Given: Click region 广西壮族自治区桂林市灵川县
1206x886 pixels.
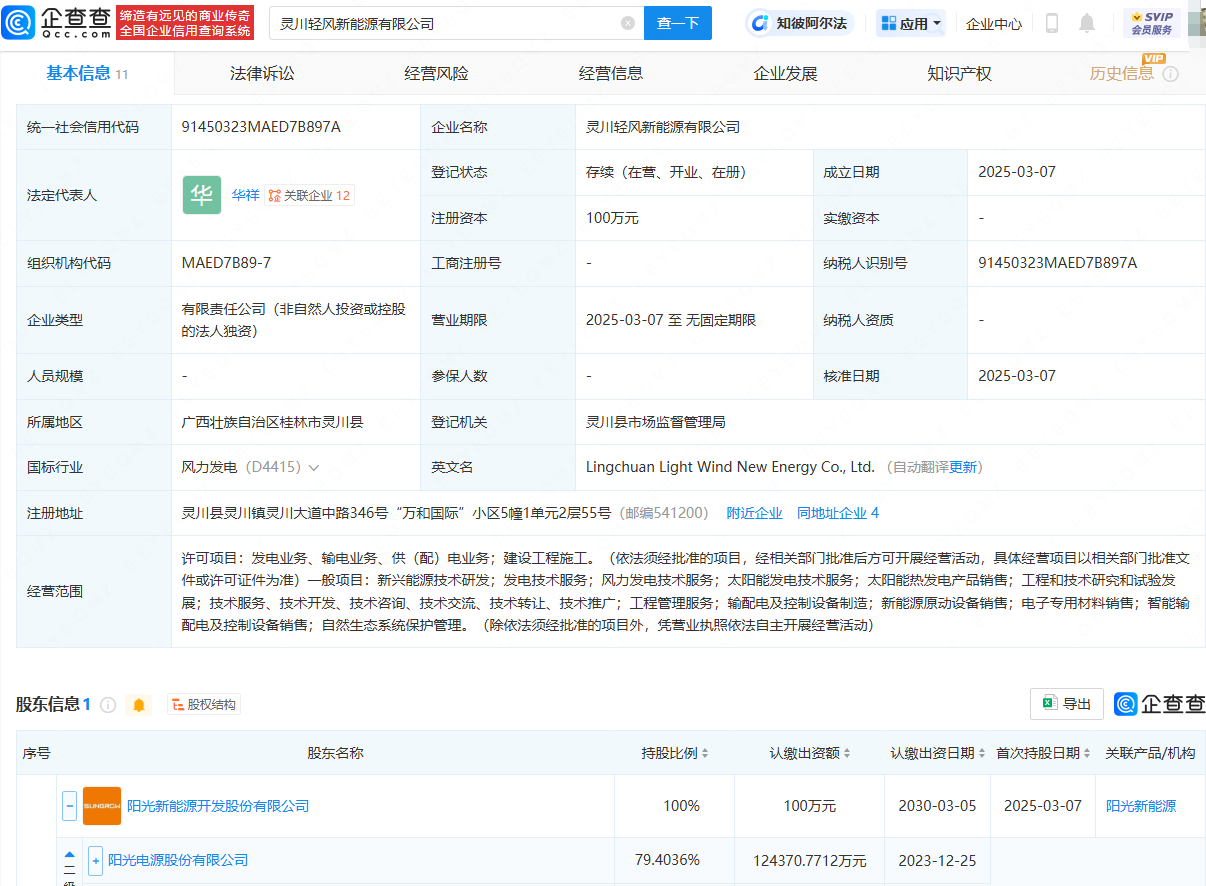Looking at the screenshot, I should point(272,422).
